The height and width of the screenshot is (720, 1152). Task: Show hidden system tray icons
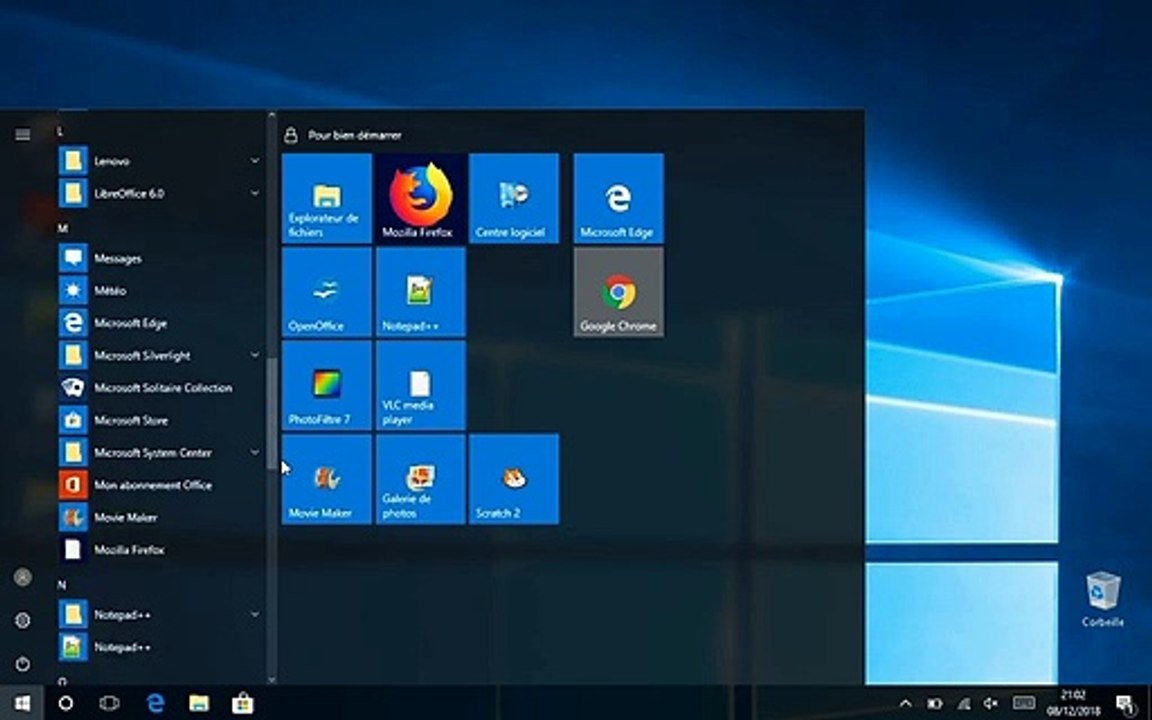point(905,703)
